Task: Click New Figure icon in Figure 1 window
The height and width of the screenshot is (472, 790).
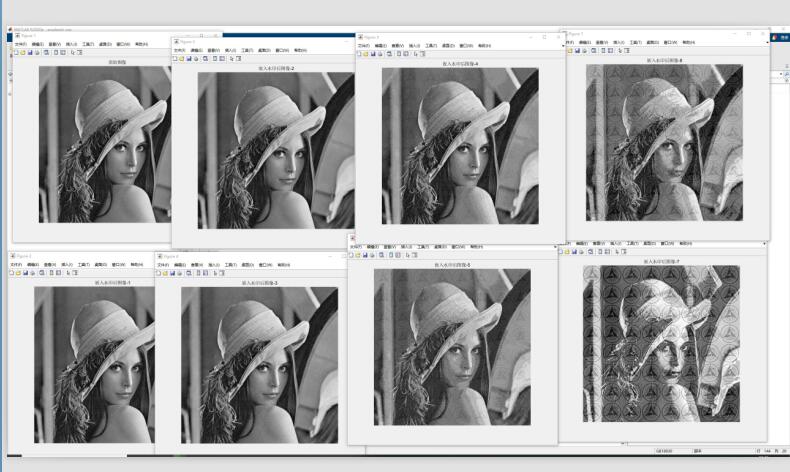Action: tap(16, 52)
